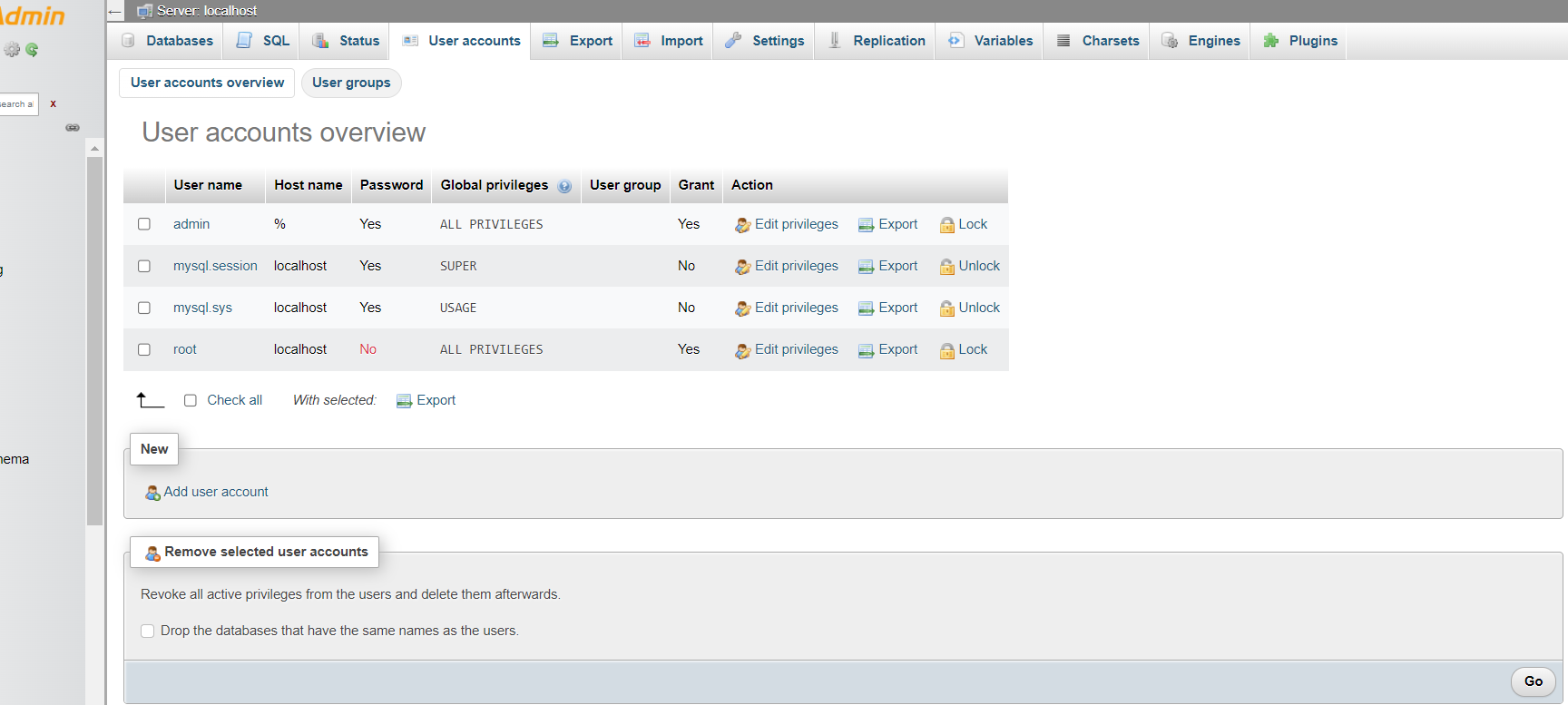Click the Unlock padlock icon for mysql.sys

[947, 308]
